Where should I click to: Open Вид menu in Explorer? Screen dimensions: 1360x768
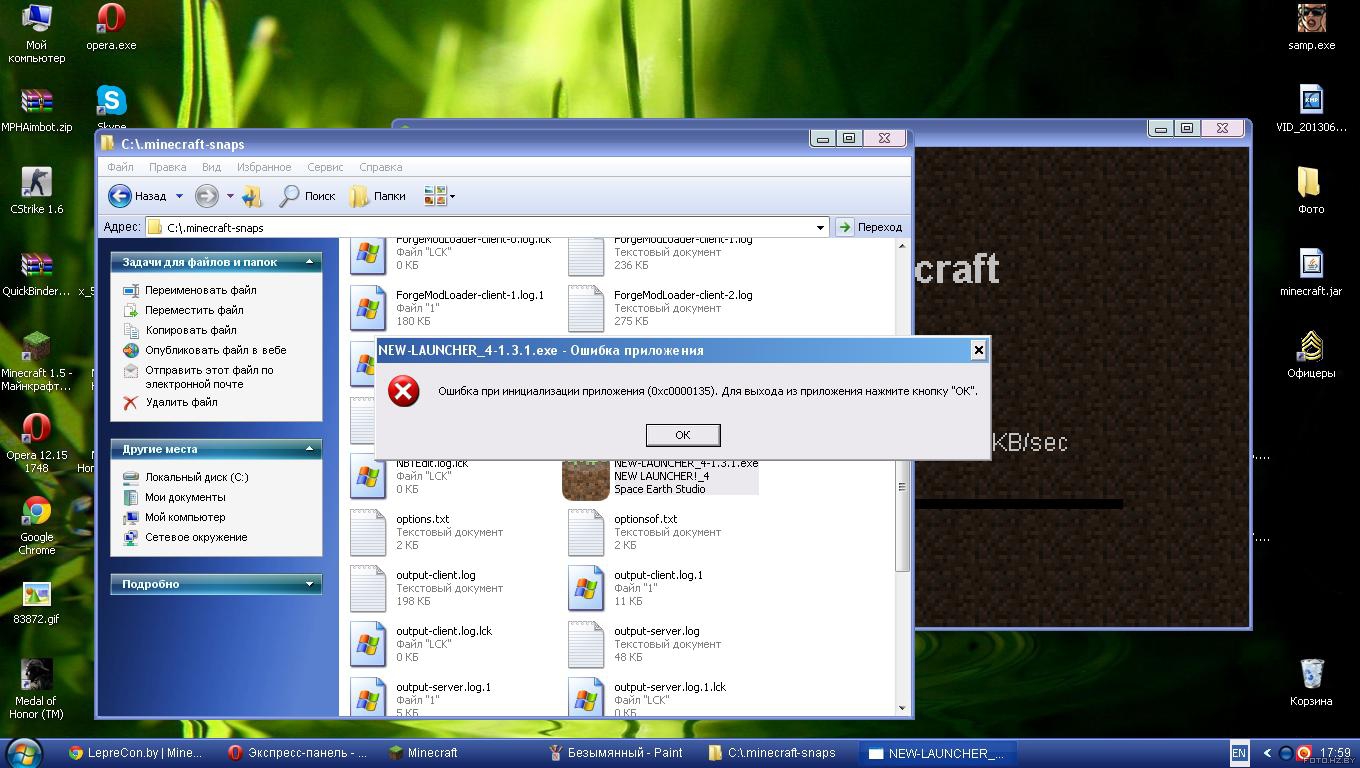211,167
